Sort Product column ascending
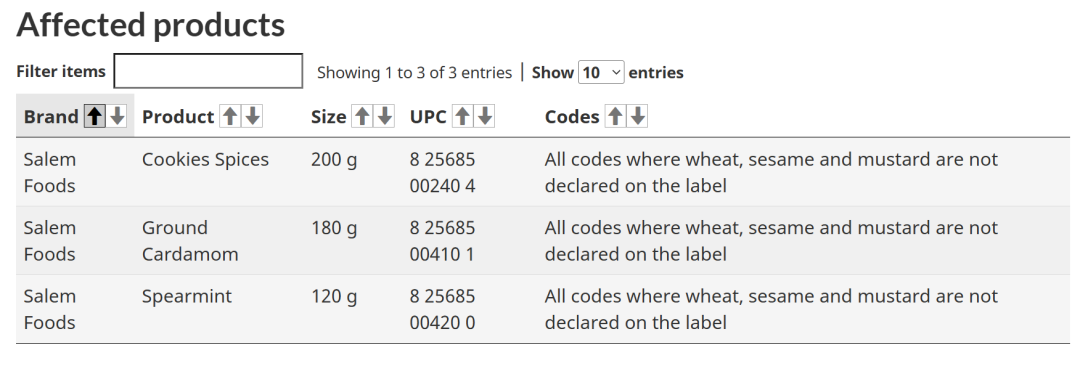This screenshot has height=366, width=1080. tap(230, 116)
